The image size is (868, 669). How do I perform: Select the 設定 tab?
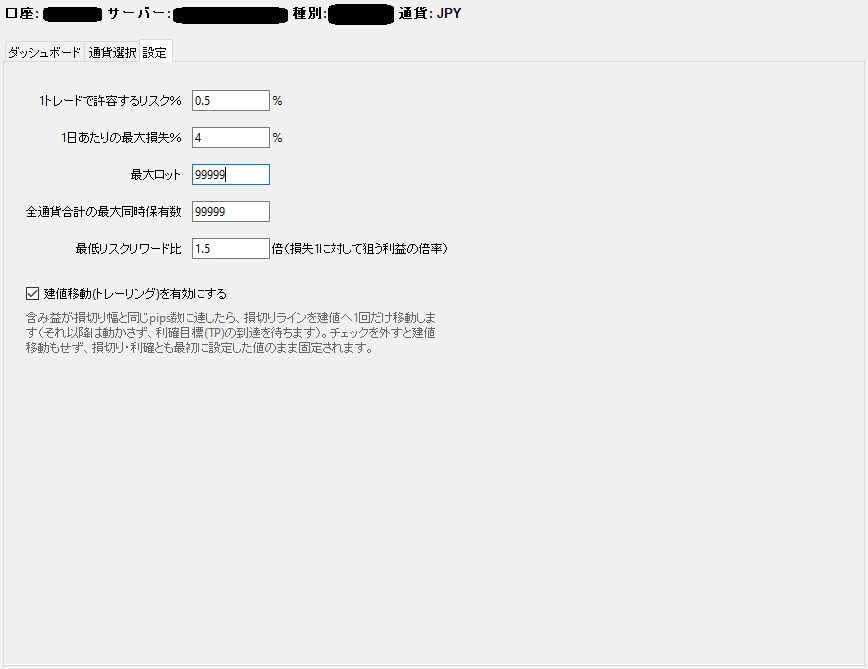coord(156,52)
